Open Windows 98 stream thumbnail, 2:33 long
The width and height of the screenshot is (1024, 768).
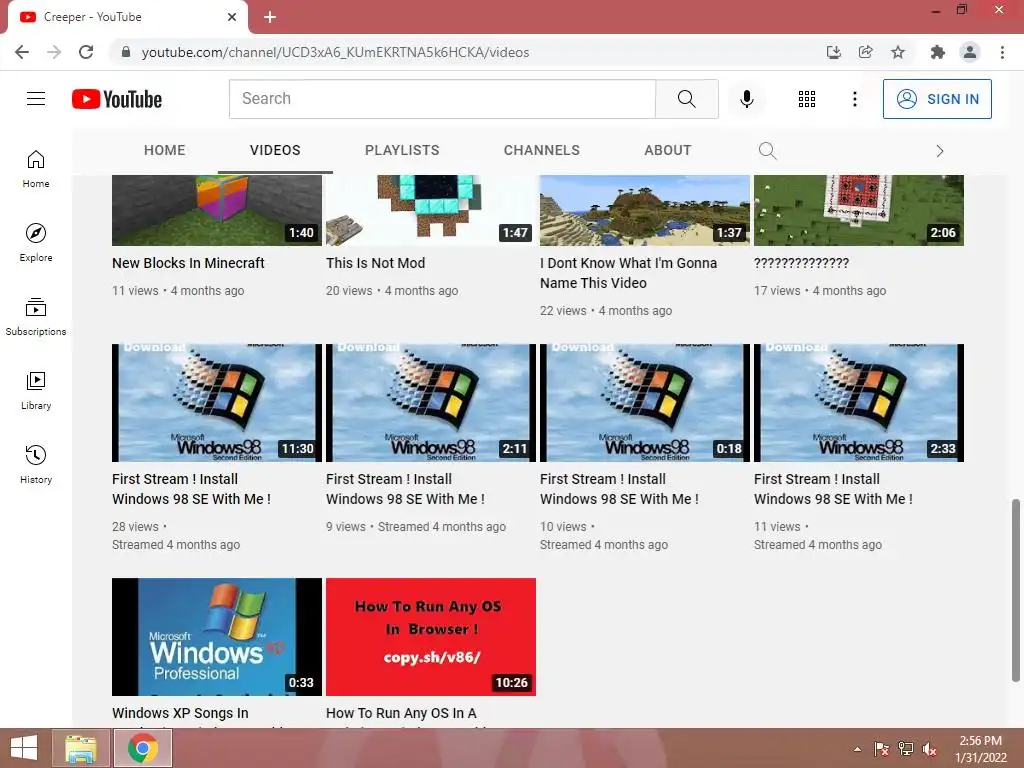[x=859, y=403]
